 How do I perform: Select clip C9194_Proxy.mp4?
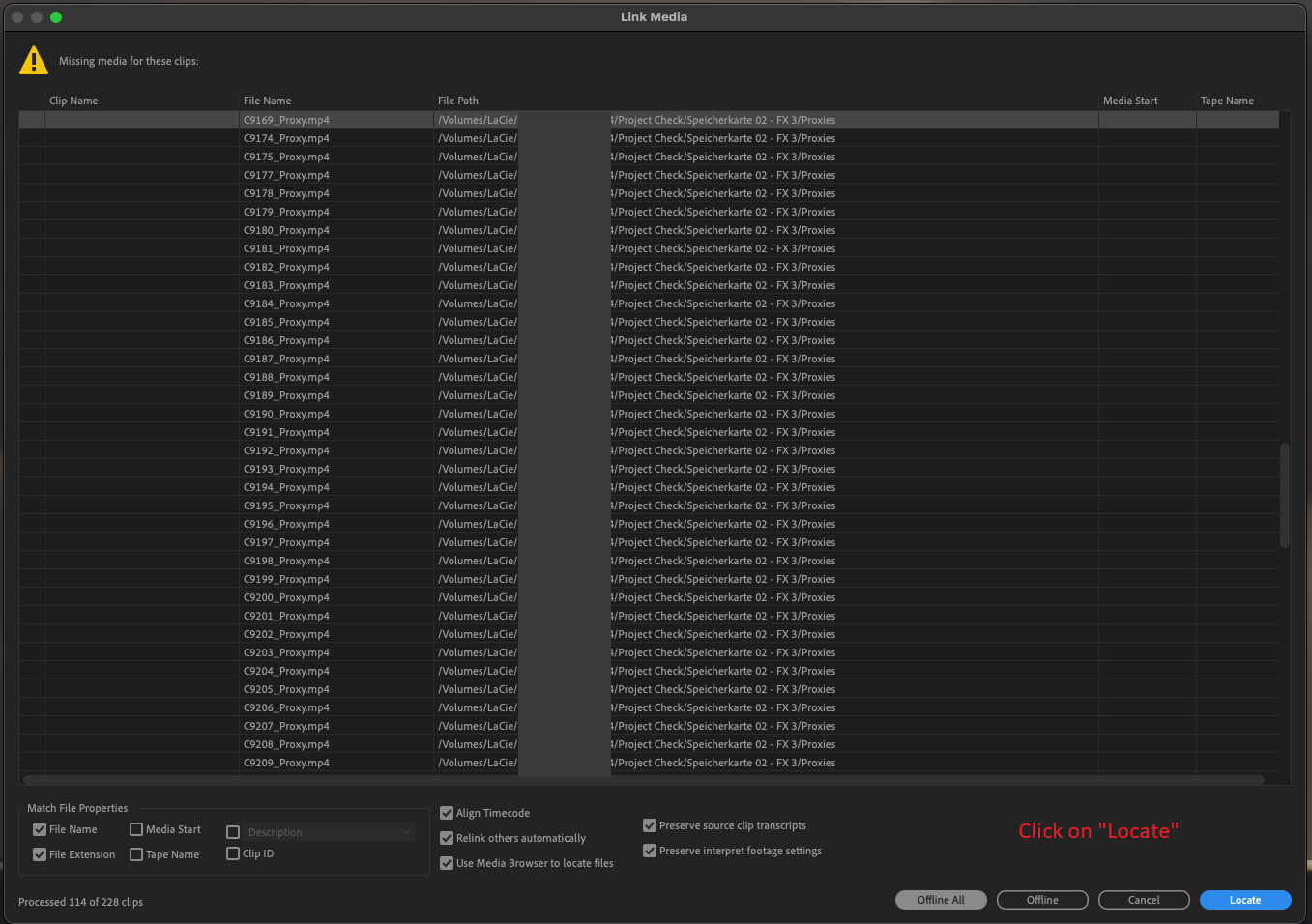click(649, 487)
